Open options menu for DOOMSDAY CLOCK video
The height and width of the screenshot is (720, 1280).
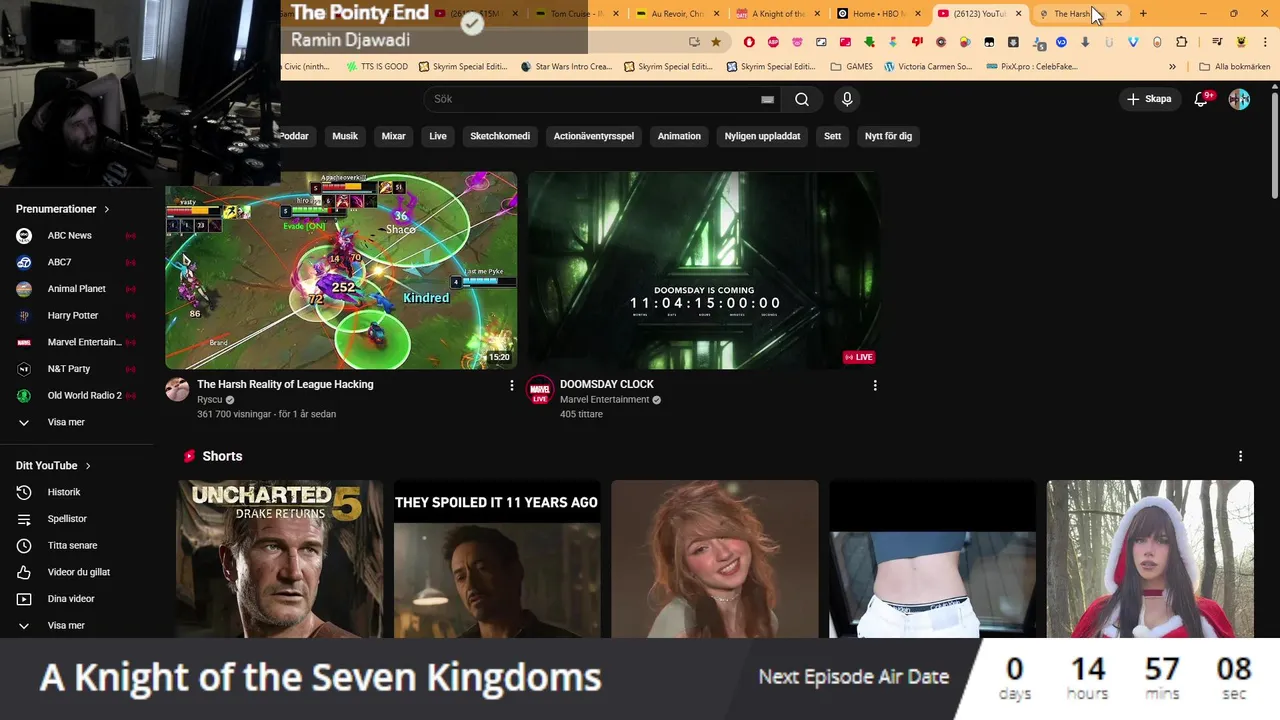click(x=875, y=385)
